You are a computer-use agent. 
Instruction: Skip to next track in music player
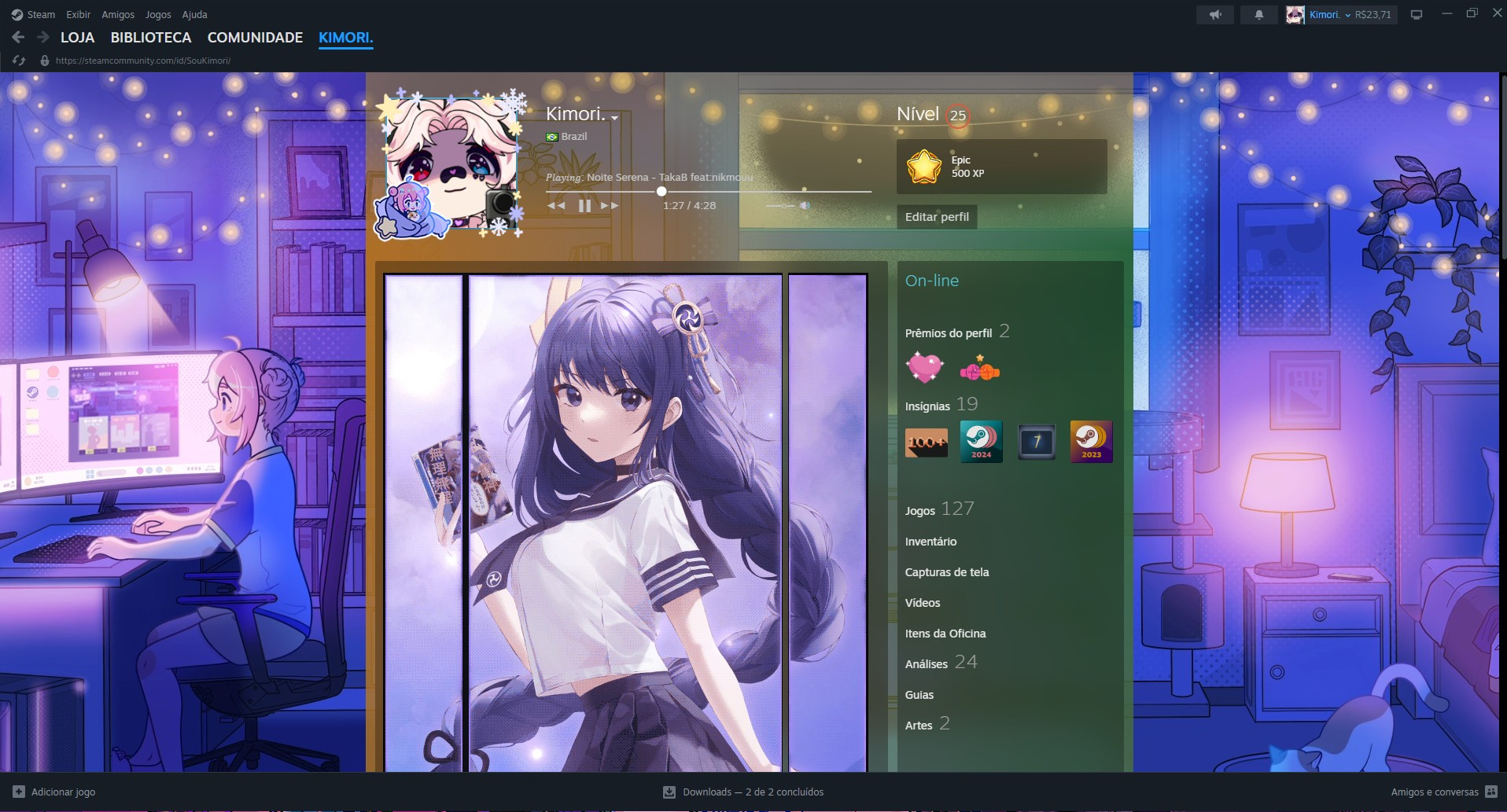point(610,205)
